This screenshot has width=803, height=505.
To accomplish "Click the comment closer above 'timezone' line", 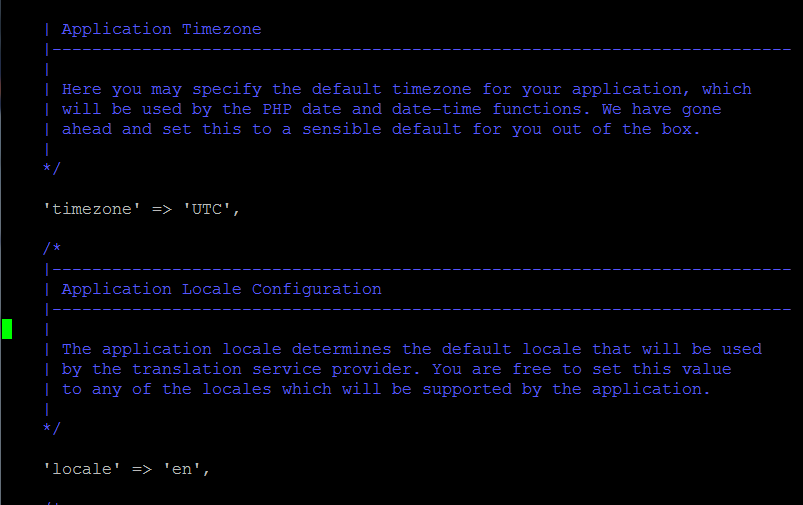I will (52, 168).
